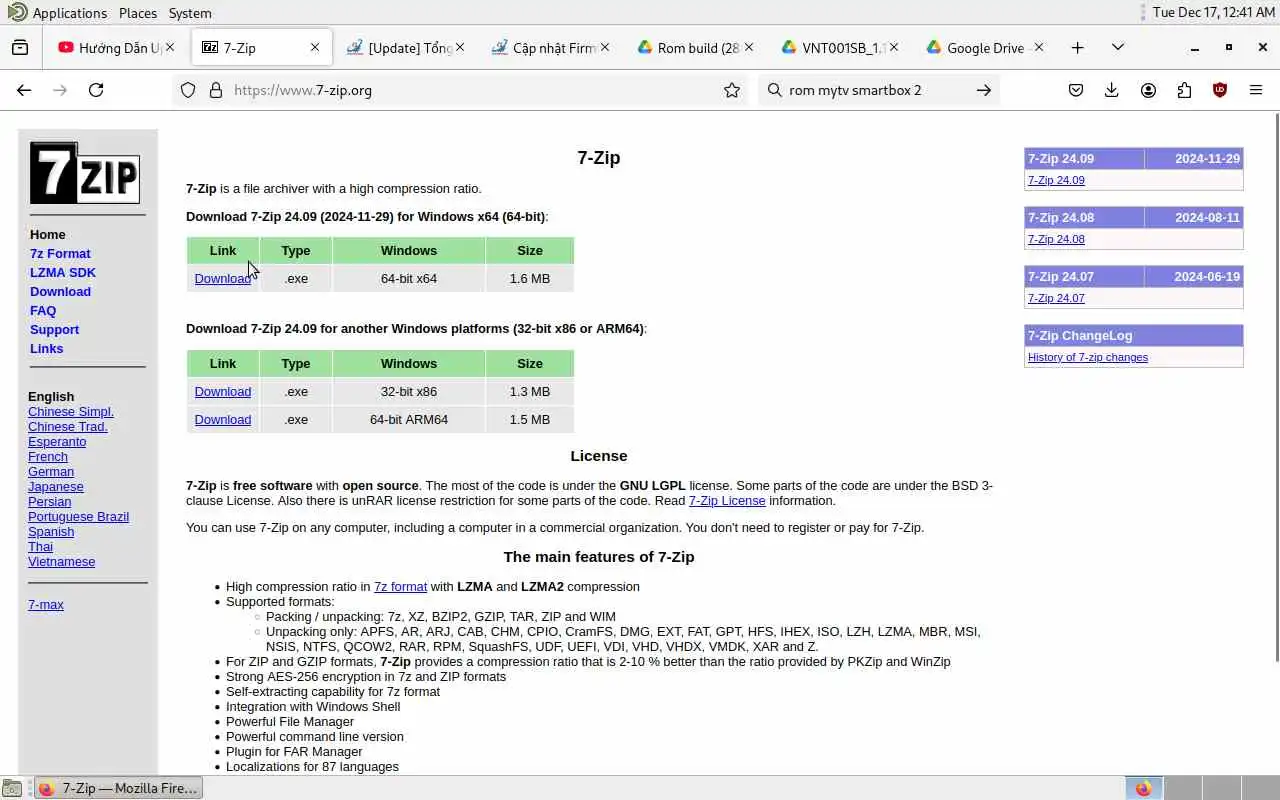1280x800 pixels.
Task: Open a new tab with plus button
Action: click(x=1077, y=47)
